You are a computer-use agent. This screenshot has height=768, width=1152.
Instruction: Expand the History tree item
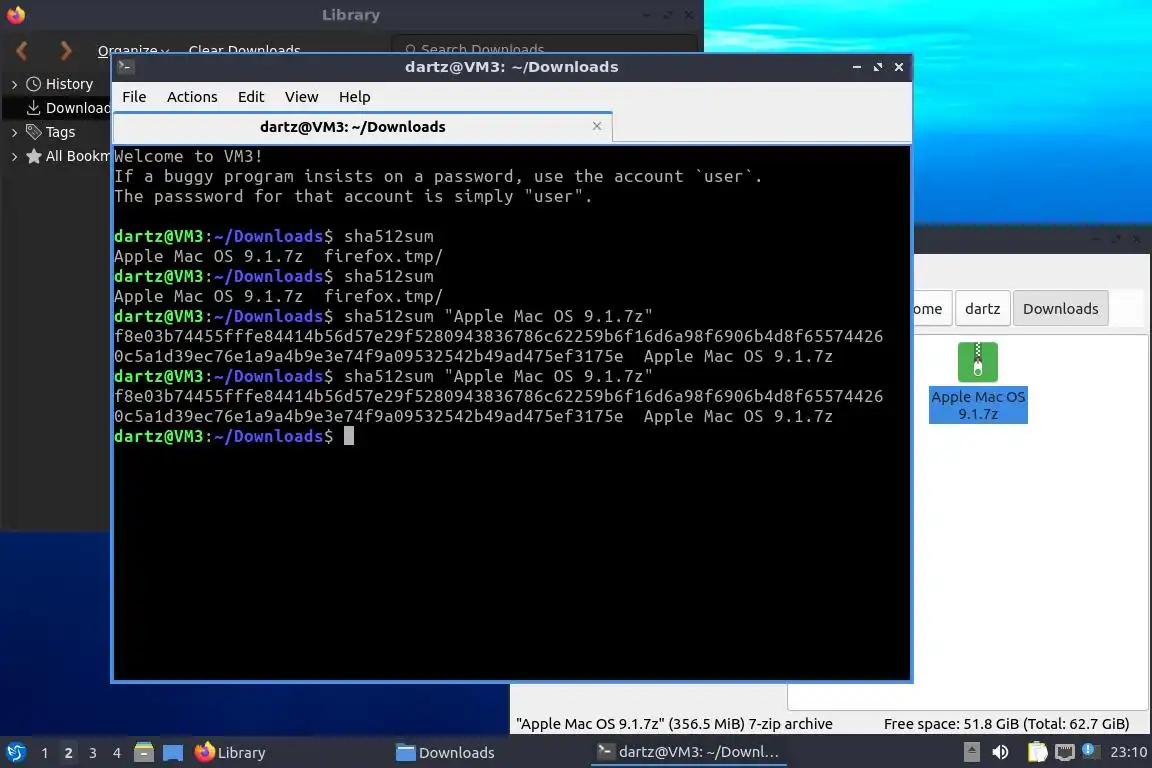click(x=14, y=85)
